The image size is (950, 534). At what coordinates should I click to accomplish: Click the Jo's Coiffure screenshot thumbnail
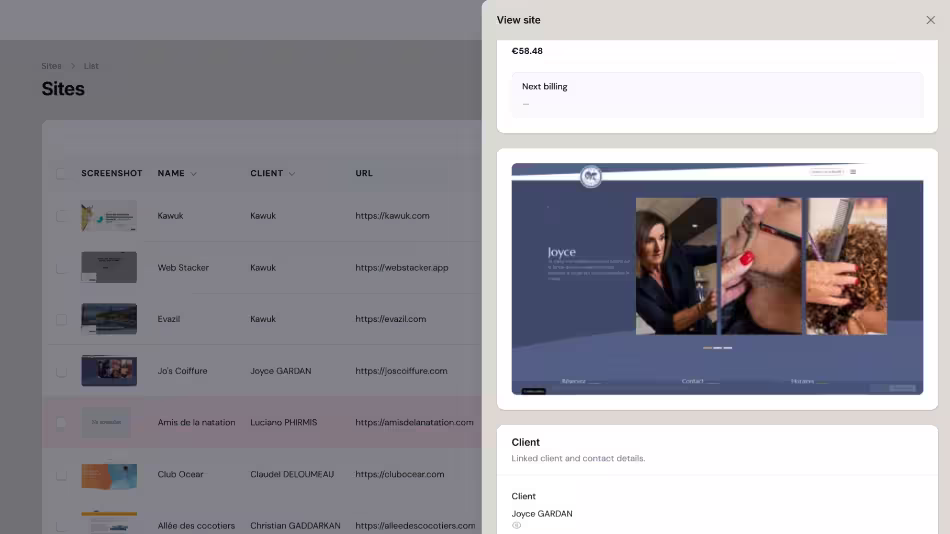click(109, 371)
